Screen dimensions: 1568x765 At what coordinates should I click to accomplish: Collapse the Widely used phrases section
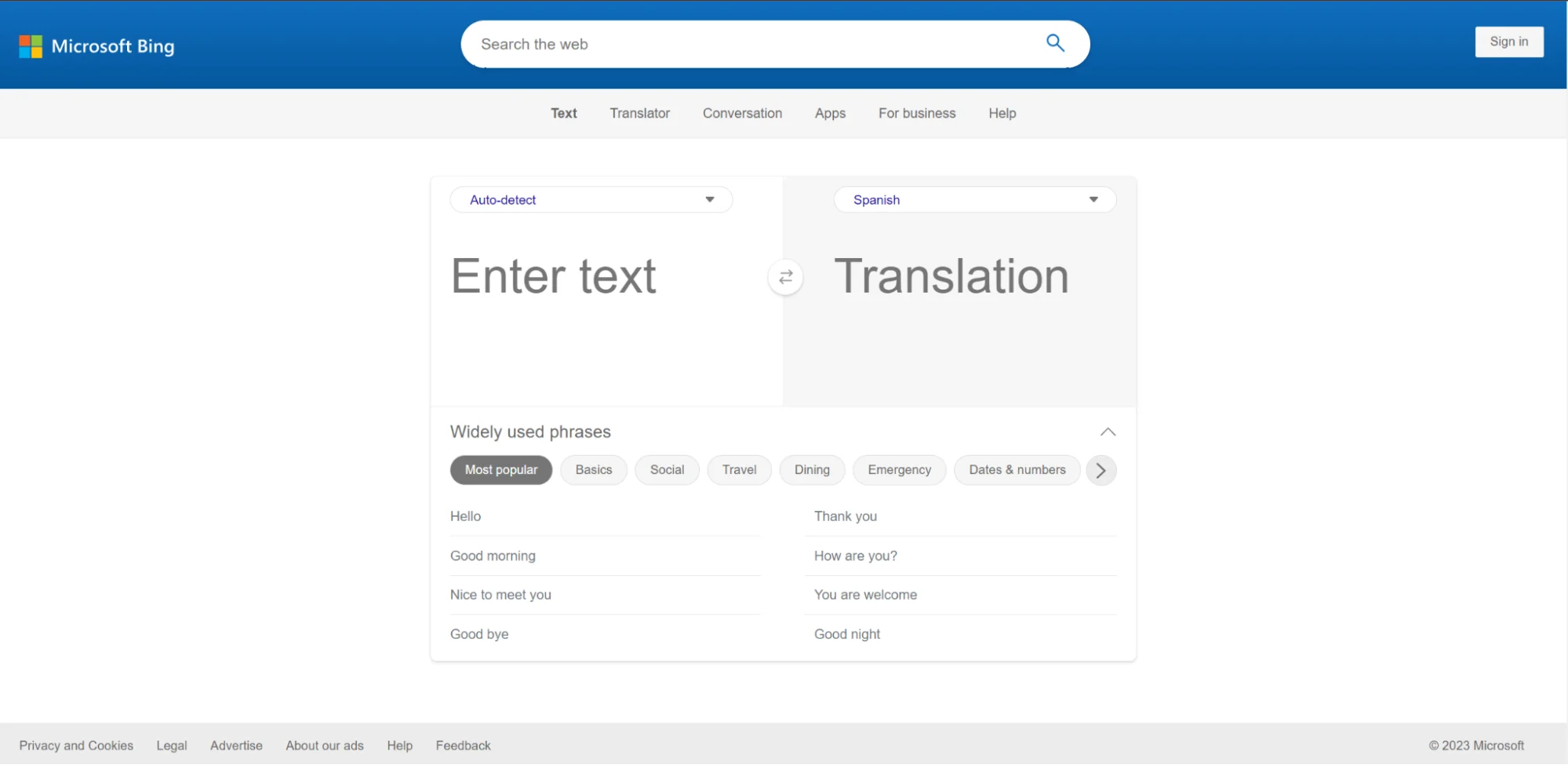click(1108, 432)
